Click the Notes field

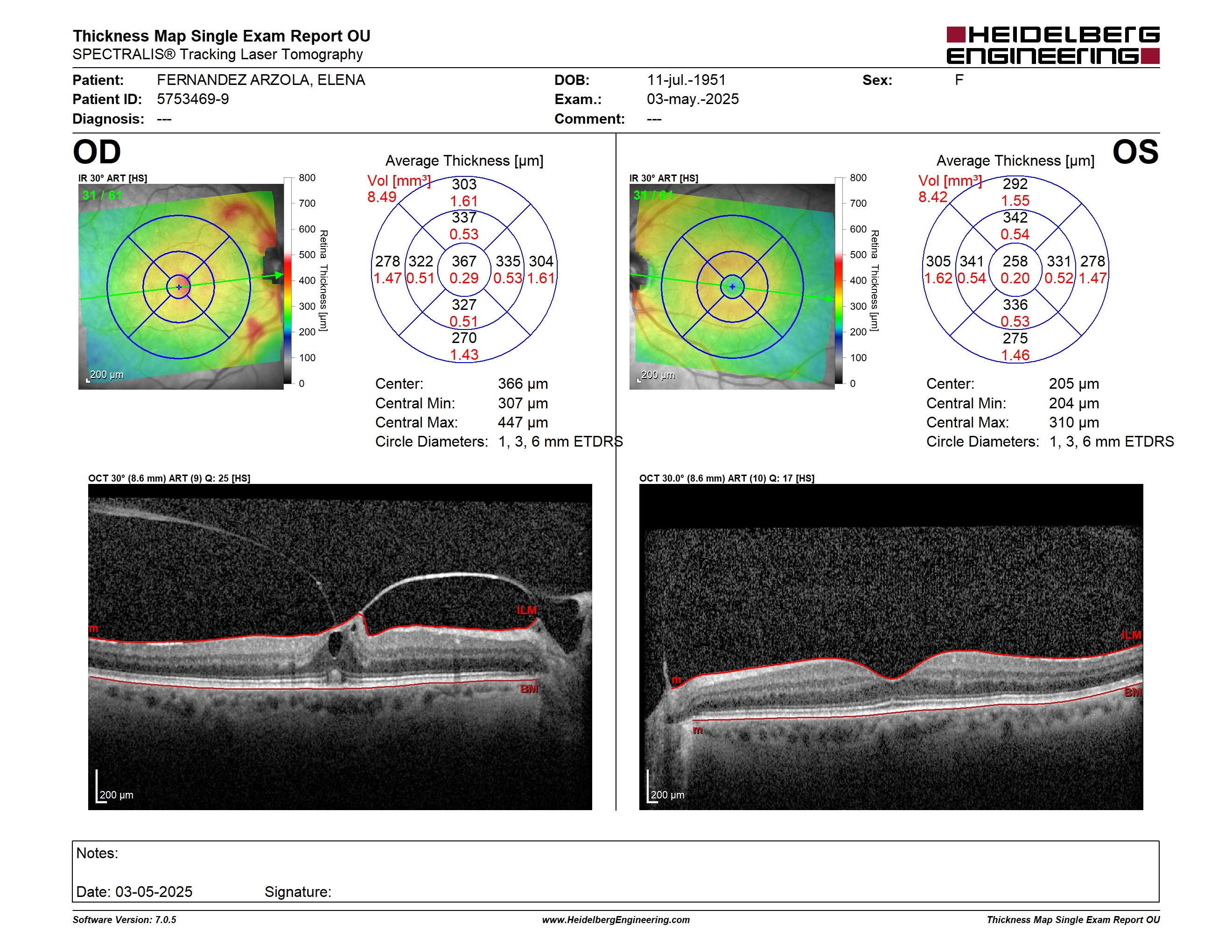616,871
